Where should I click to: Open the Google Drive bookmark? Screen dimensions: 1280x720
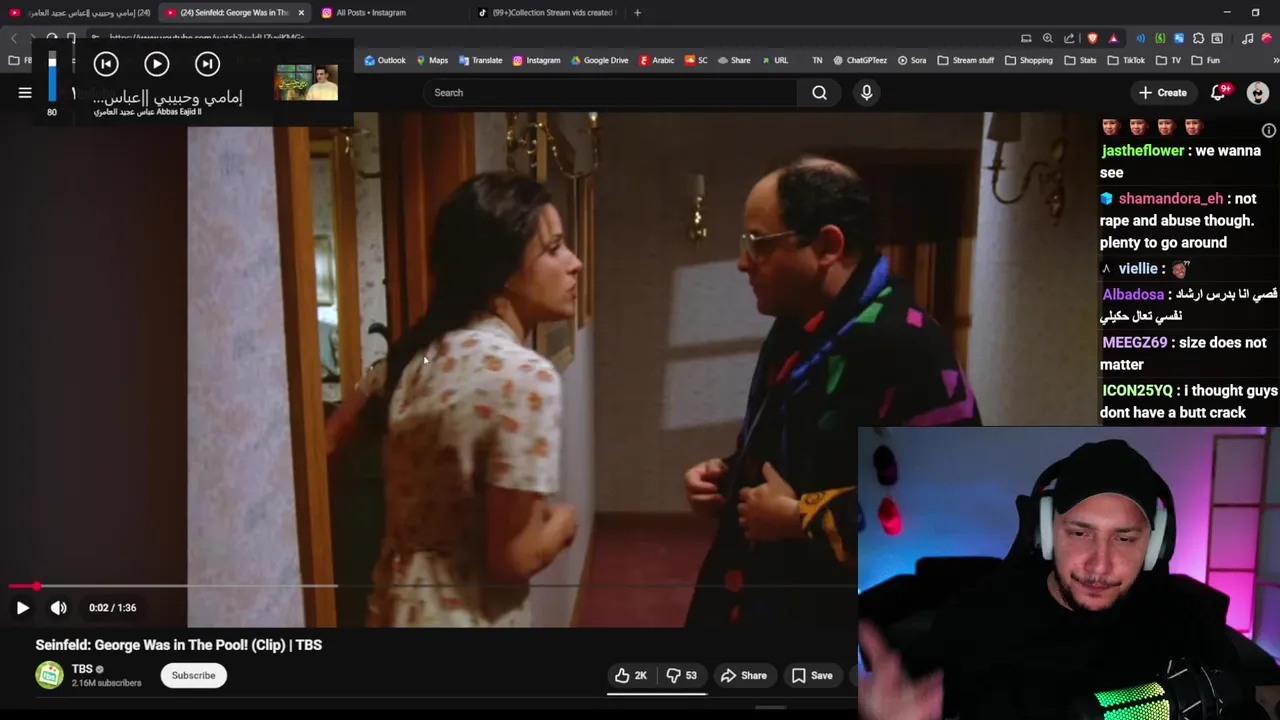(x=599, y=60)
